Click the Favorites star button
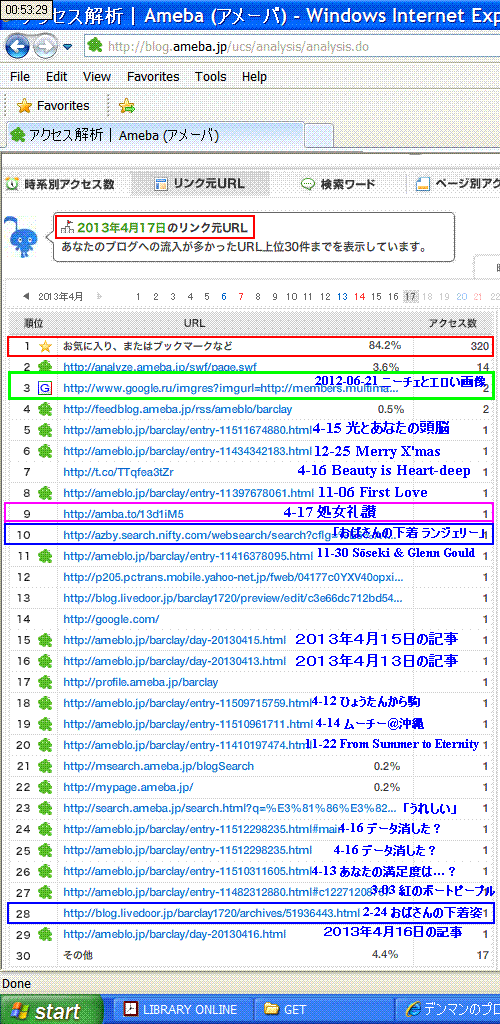Image resolution: width=500 pixels, height=1024 pixels. click(54, 105)
